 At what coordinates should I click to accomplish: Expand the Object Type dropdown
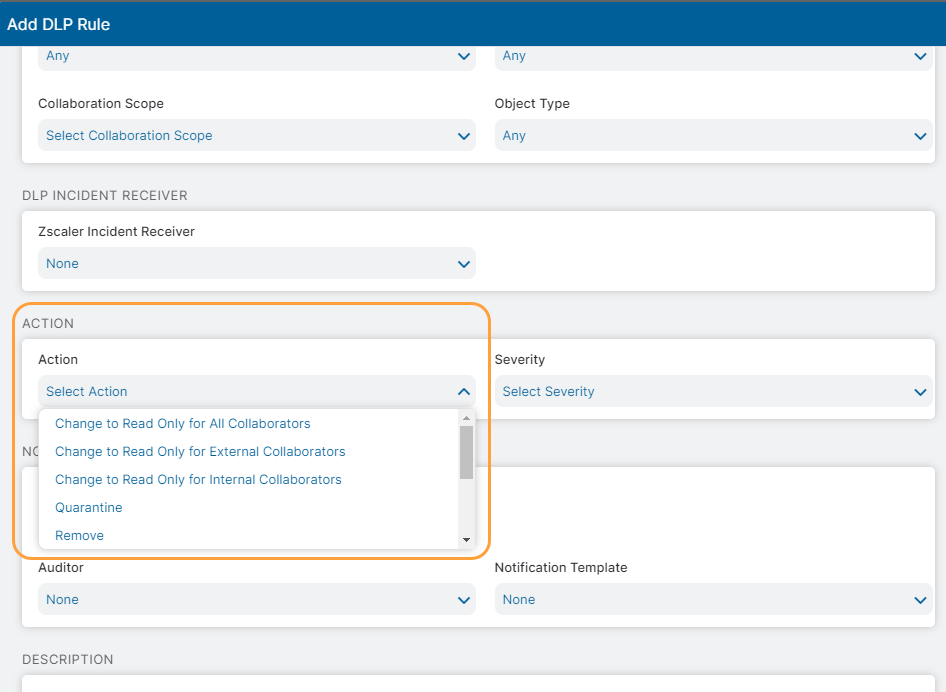point(712,136)
